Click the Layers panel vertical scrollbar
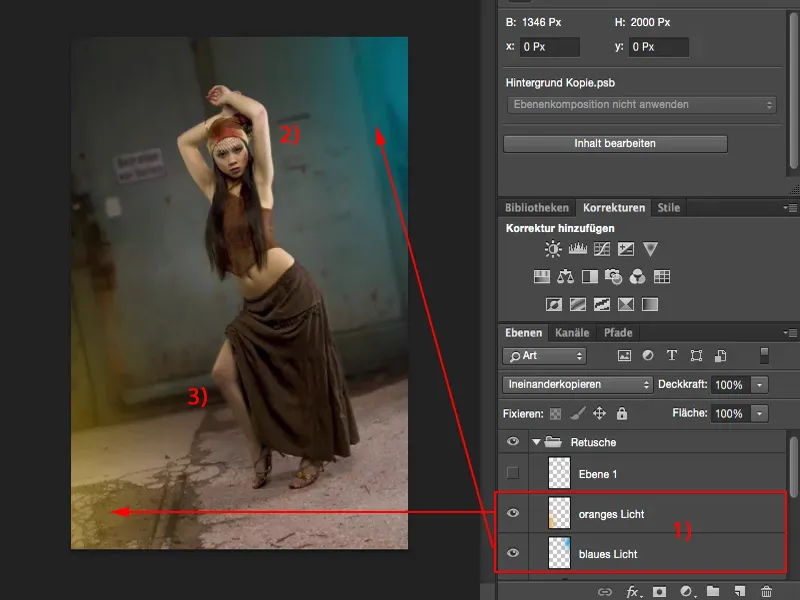The height and width of the screenshot is (600, 800). click(x=793, y=467)
